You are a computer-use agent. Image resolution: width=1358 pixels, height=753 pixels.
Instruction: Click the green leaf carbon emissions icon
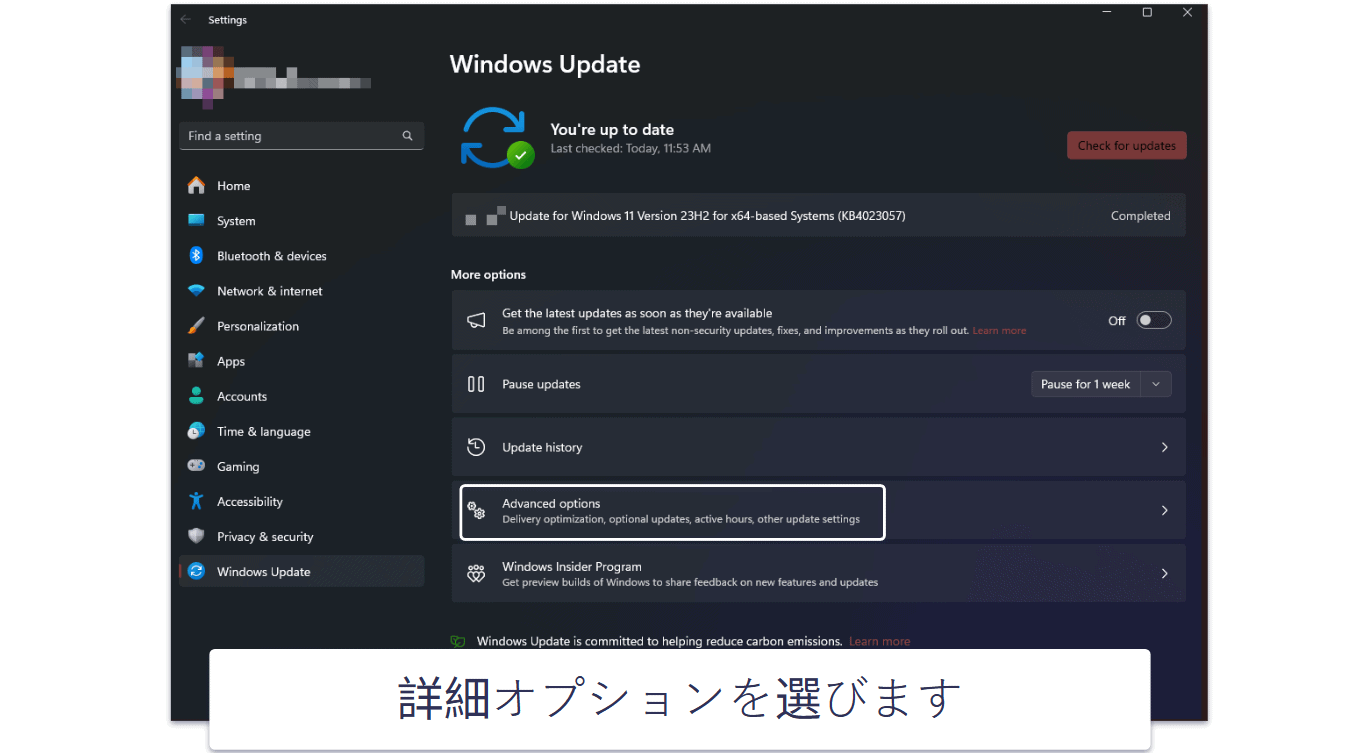pos(458,641)
